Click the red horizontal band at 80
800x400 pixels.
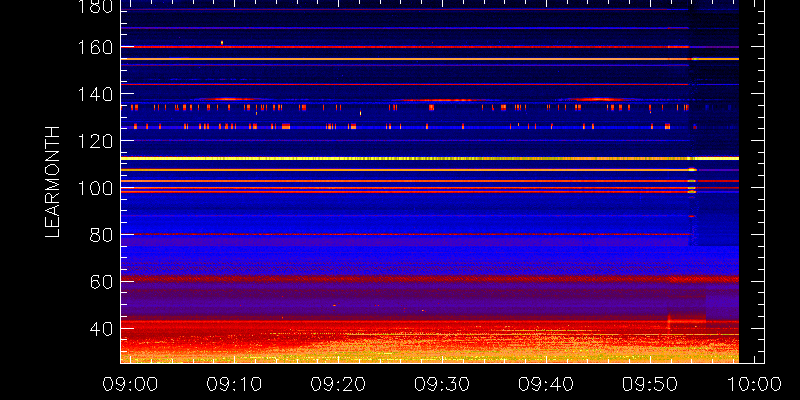coord(405,235)
